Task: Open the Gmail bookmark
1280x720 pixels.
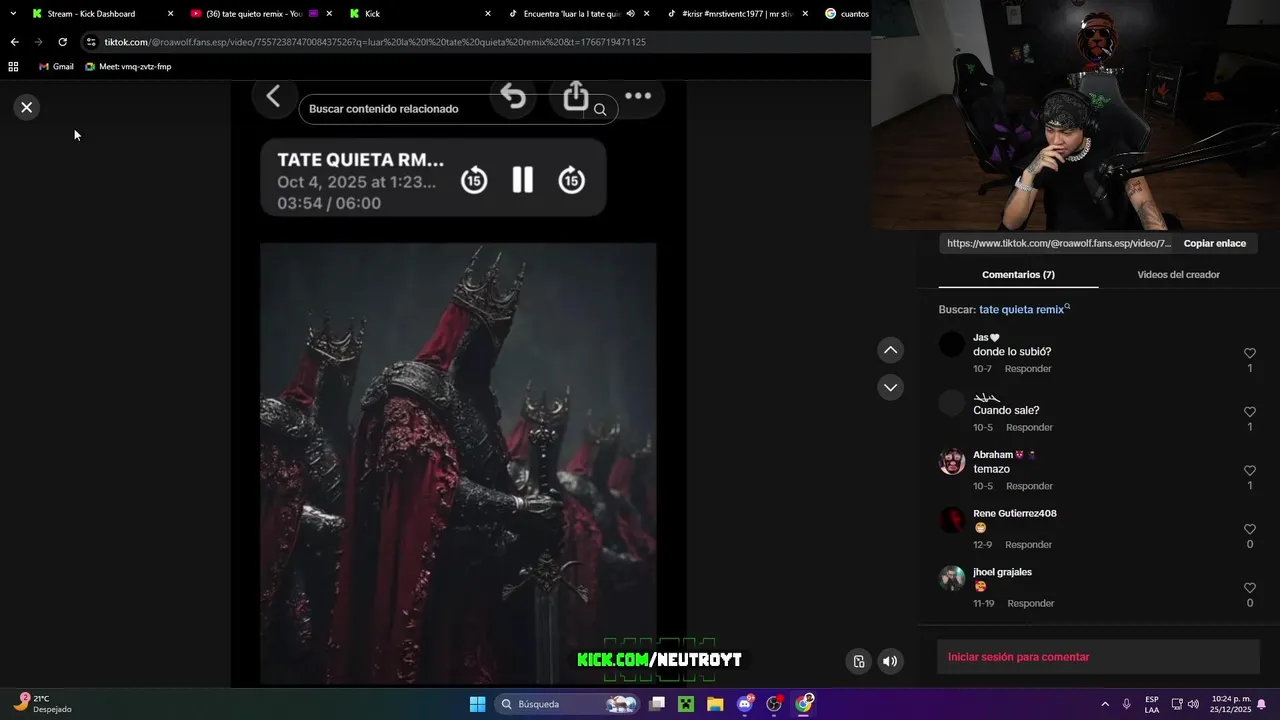Action: coord(56,67)
